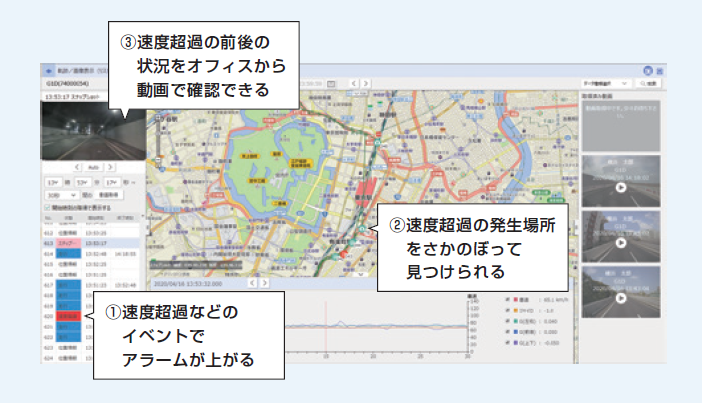This screenshot has width=702, height=403.
Task: Click the Auto snapshot playback button
Action: [x=93, y=167]
